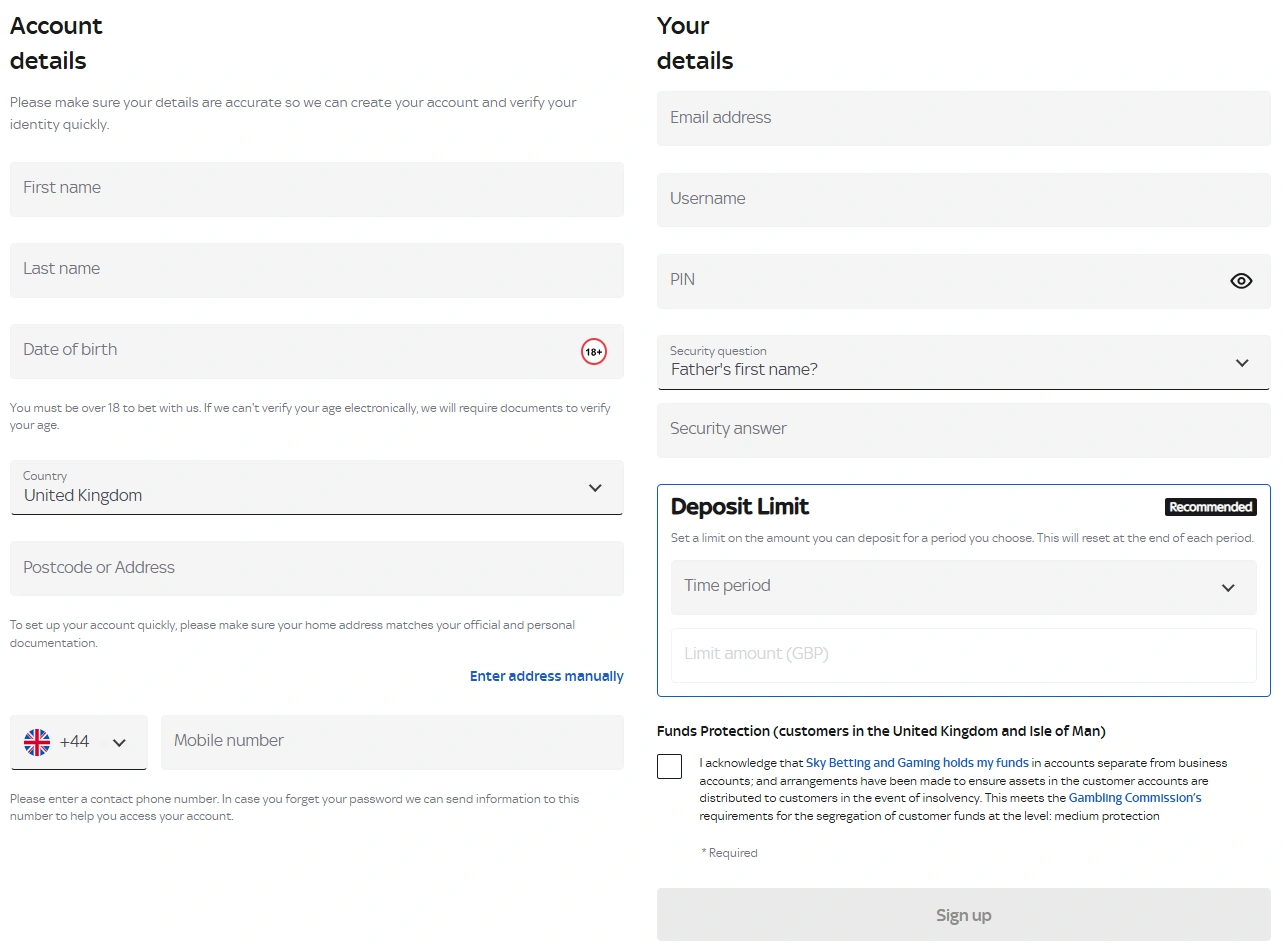Open the Time period dropdown

point(963,587)
